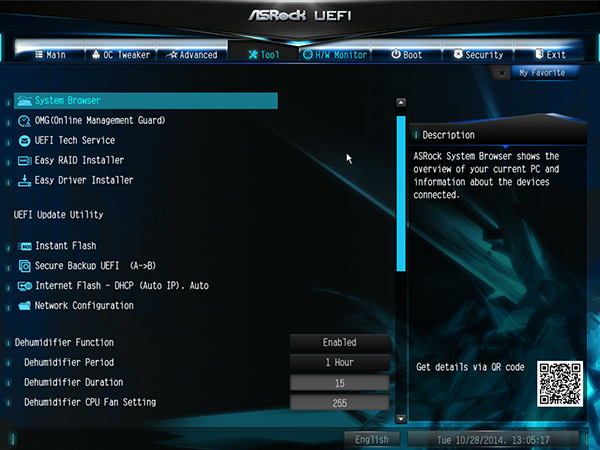Viewport: 600px width, 450px height.
Task: Click the QR code image
Action: (x=560, y=384)
